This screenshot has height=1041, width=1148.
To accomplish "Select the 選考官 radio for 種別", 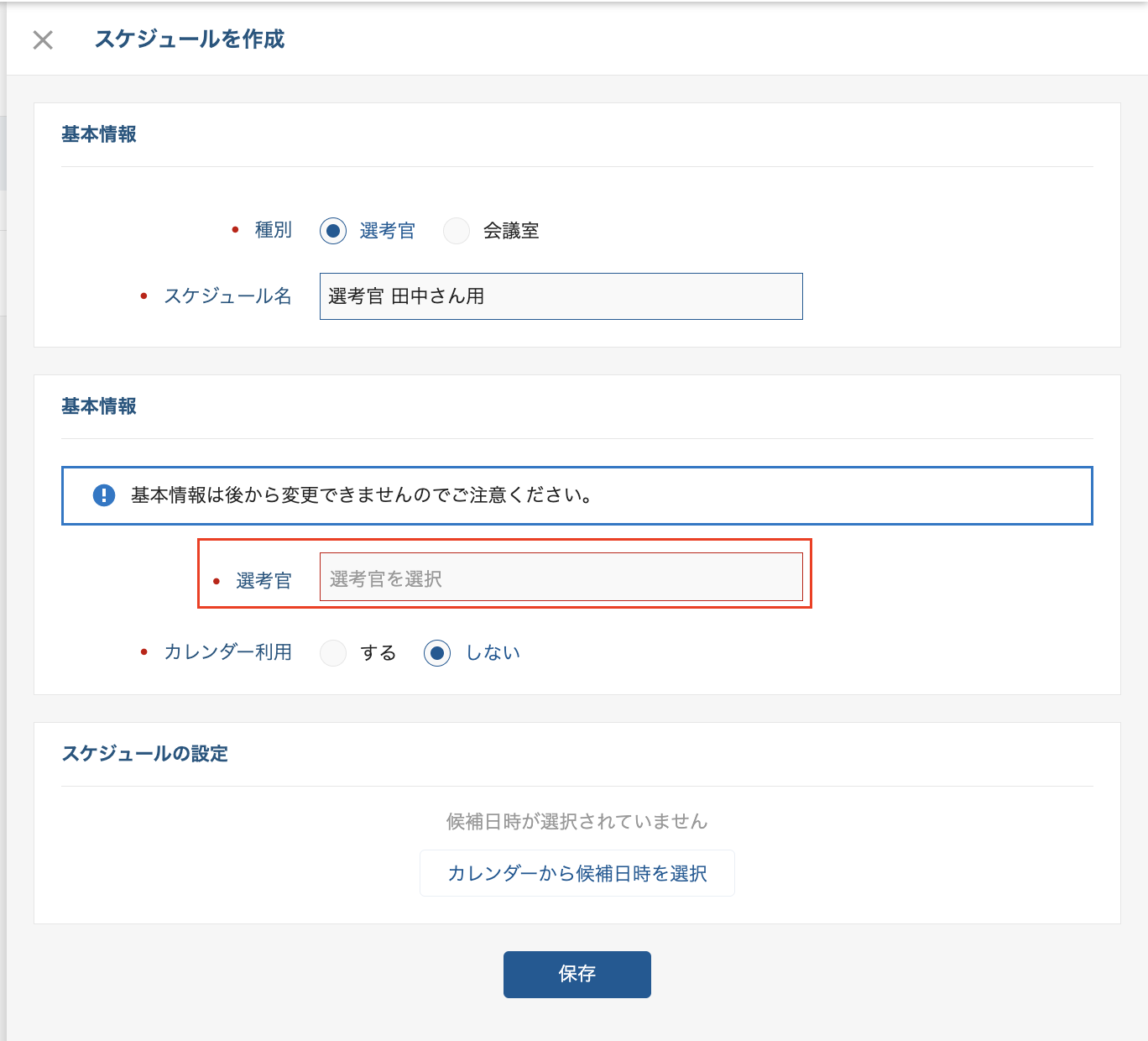I will pyautogui.click(x=333, y=231).
